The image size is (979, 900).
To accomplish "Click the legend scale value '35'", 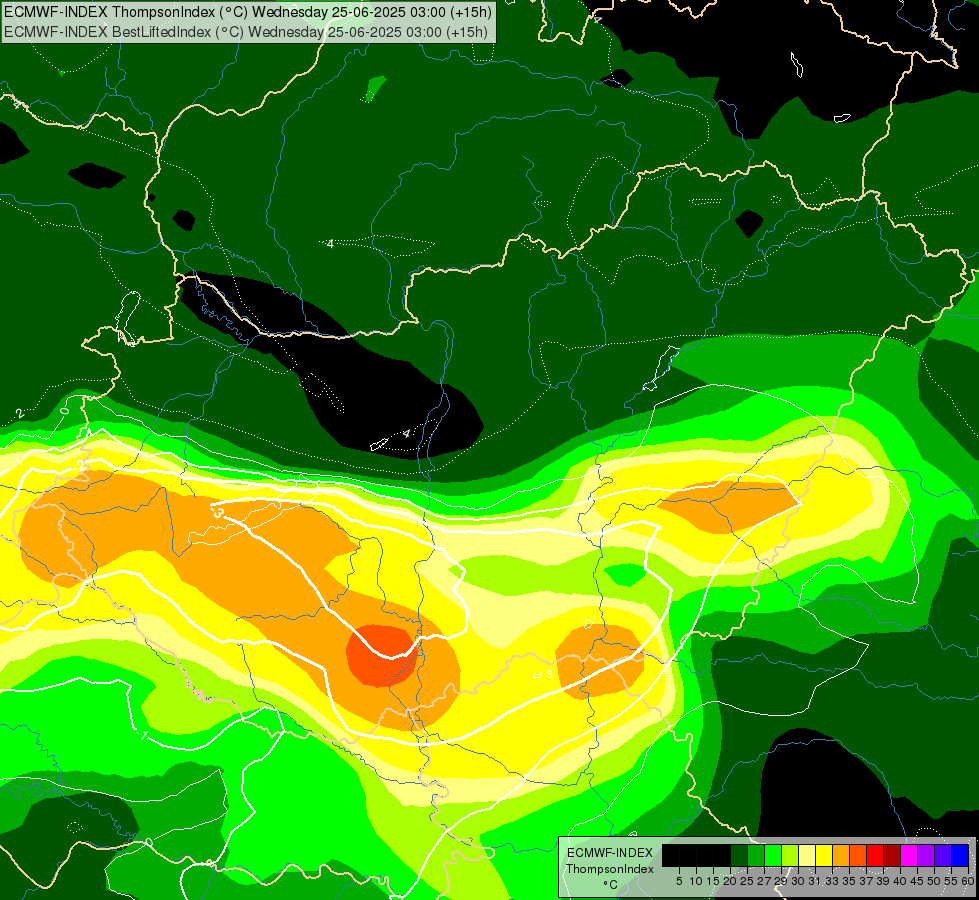I will pyautogui.click(x=849, y=881).
